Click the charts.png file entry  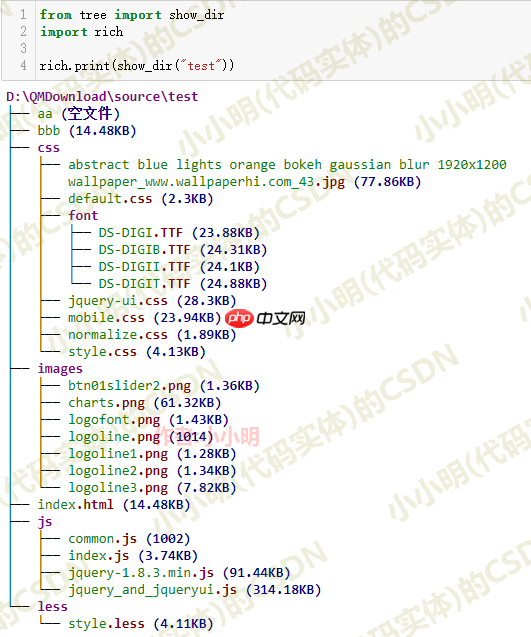[x=145, y=403]
